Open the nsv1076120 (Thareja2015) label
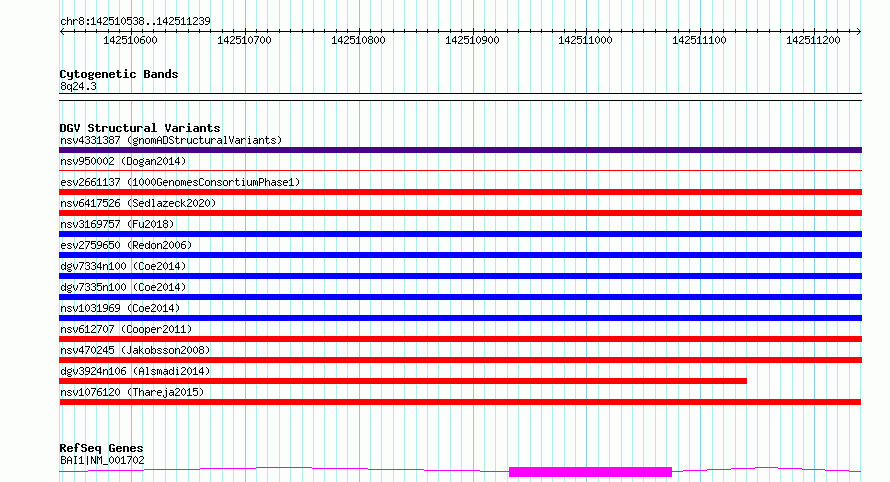Screen dimensions: 890x482 pos(132,392)
